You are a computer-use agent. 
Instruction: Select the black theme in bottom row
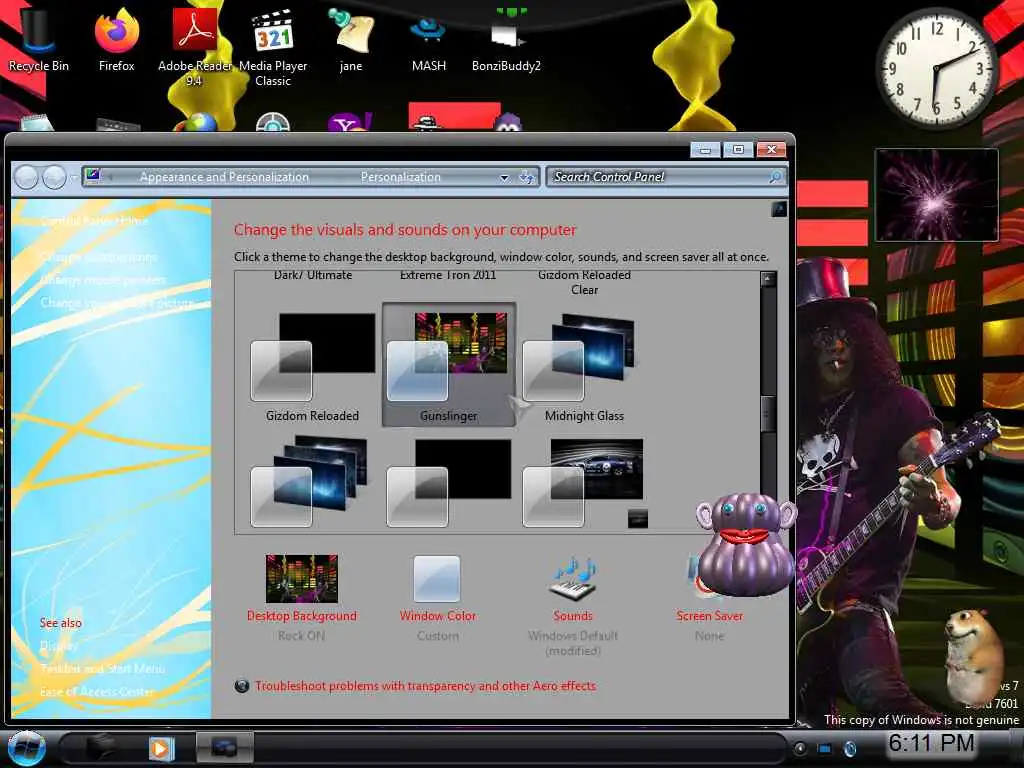[x=449, y=482]
